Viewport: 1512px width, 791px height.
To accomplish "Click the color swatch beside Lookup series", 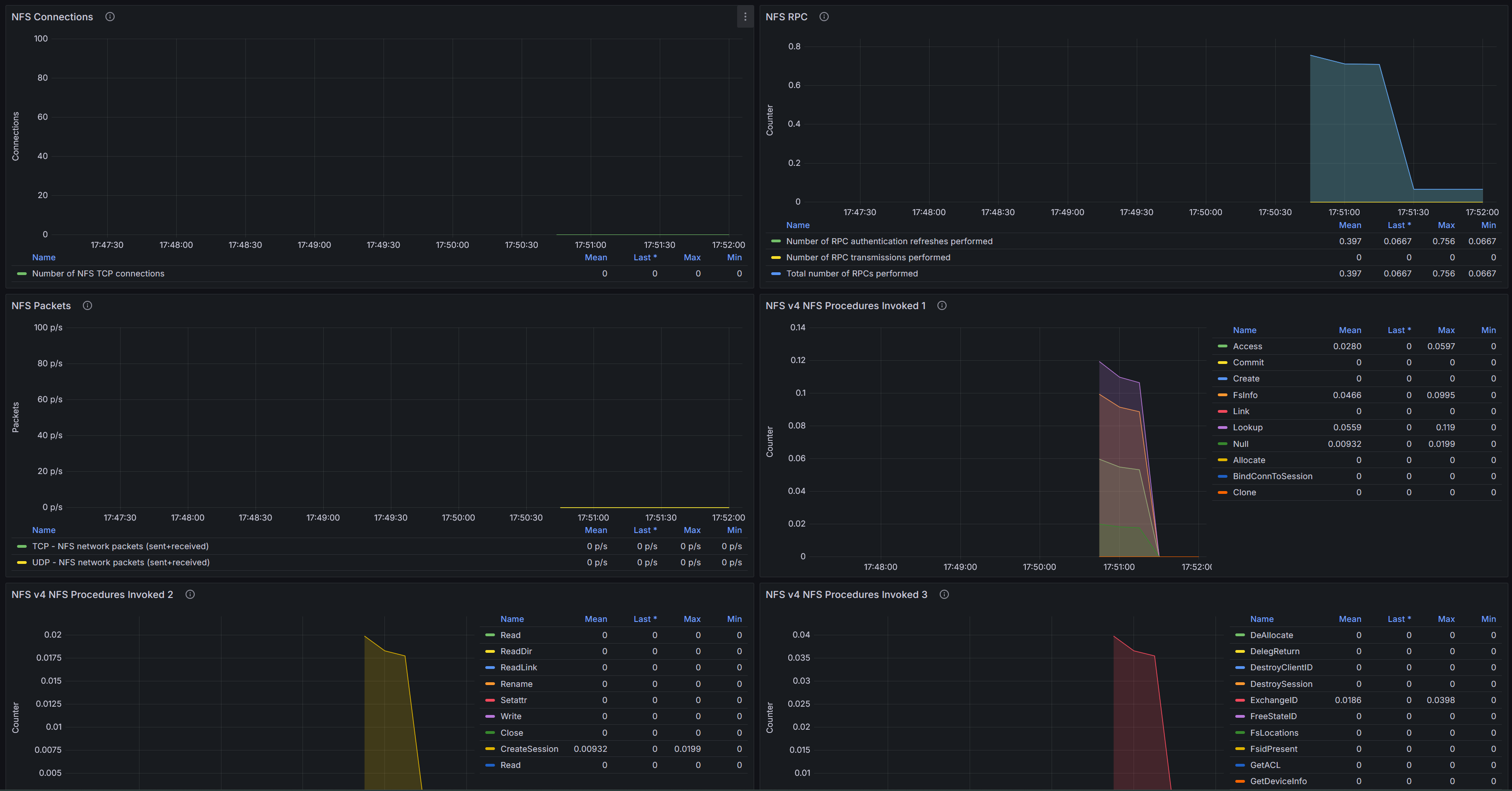I will [1223, 427].
